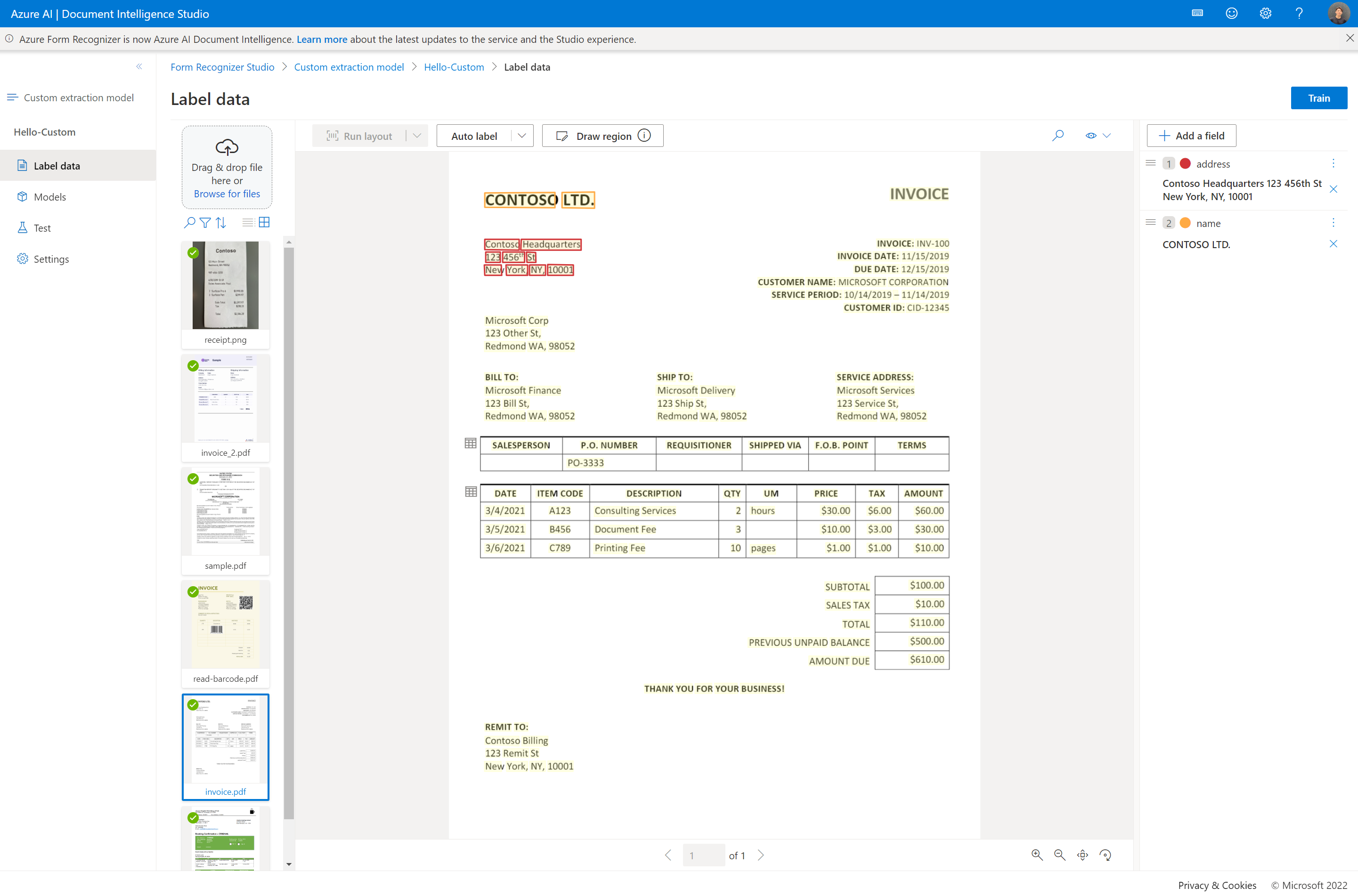Click the rotate/reset icon at bottom right
Screen dimensions: 1358x896
(1107, 855)
